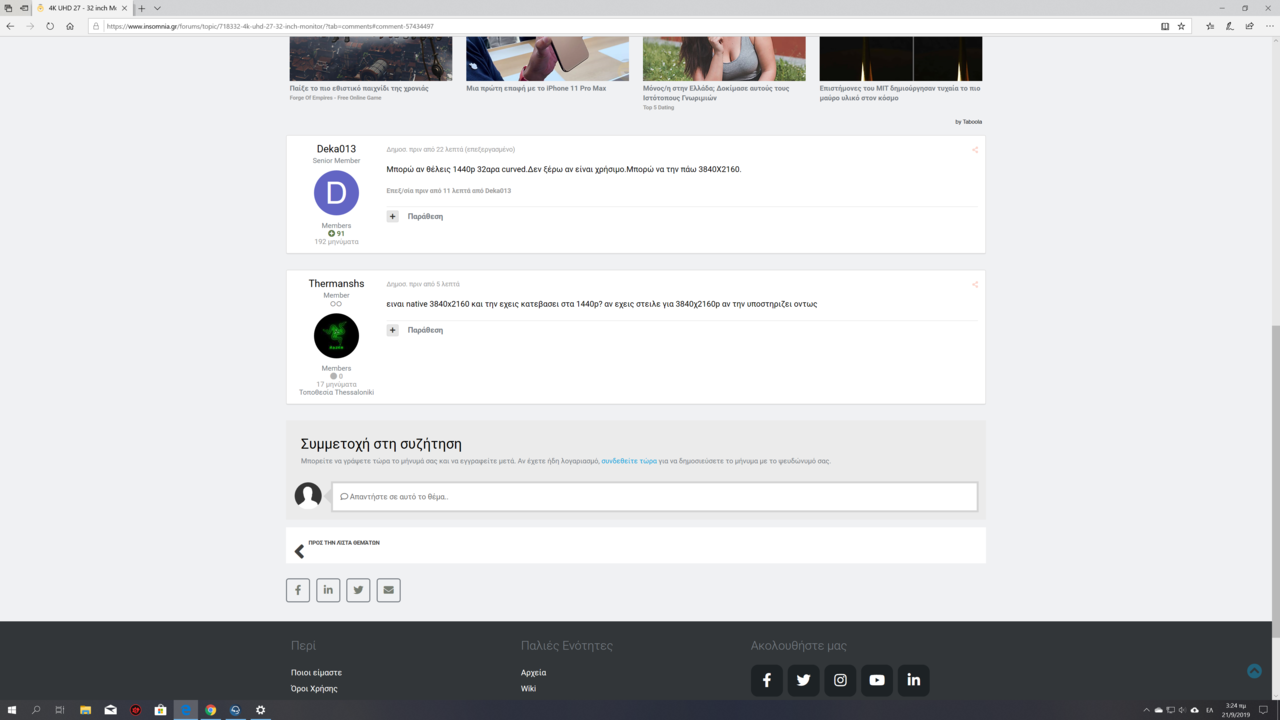The width and height of the screenshot is (1280, 720).
Task: Go back to the topic list arrow
Action: click(x=299, y=551)
